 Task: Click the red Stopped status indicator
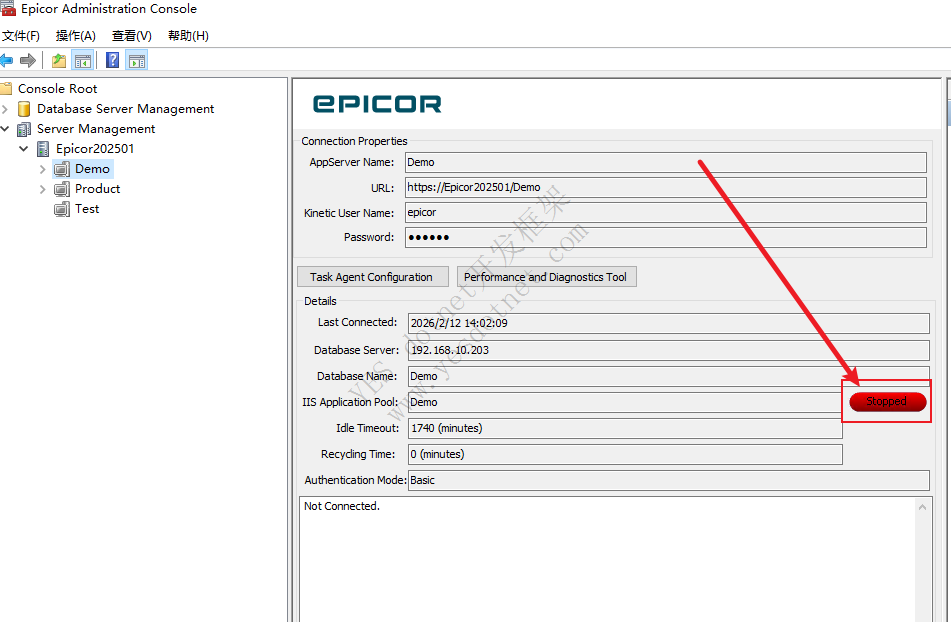886,401
